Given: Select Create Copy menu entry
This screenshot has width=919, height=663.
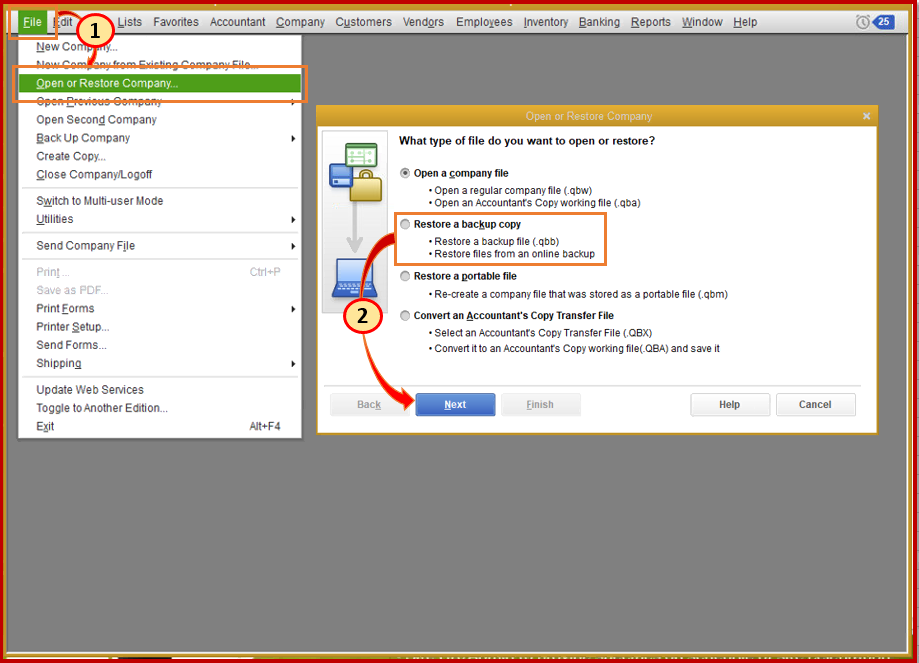Looking at the screenshot, I should pyautogui.click(x=159, y=157).
